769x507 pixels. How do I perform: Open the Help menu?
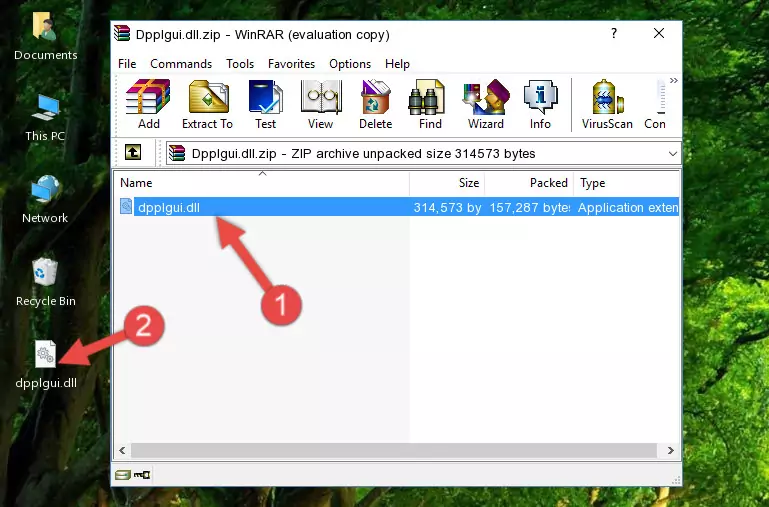point(397,64)
